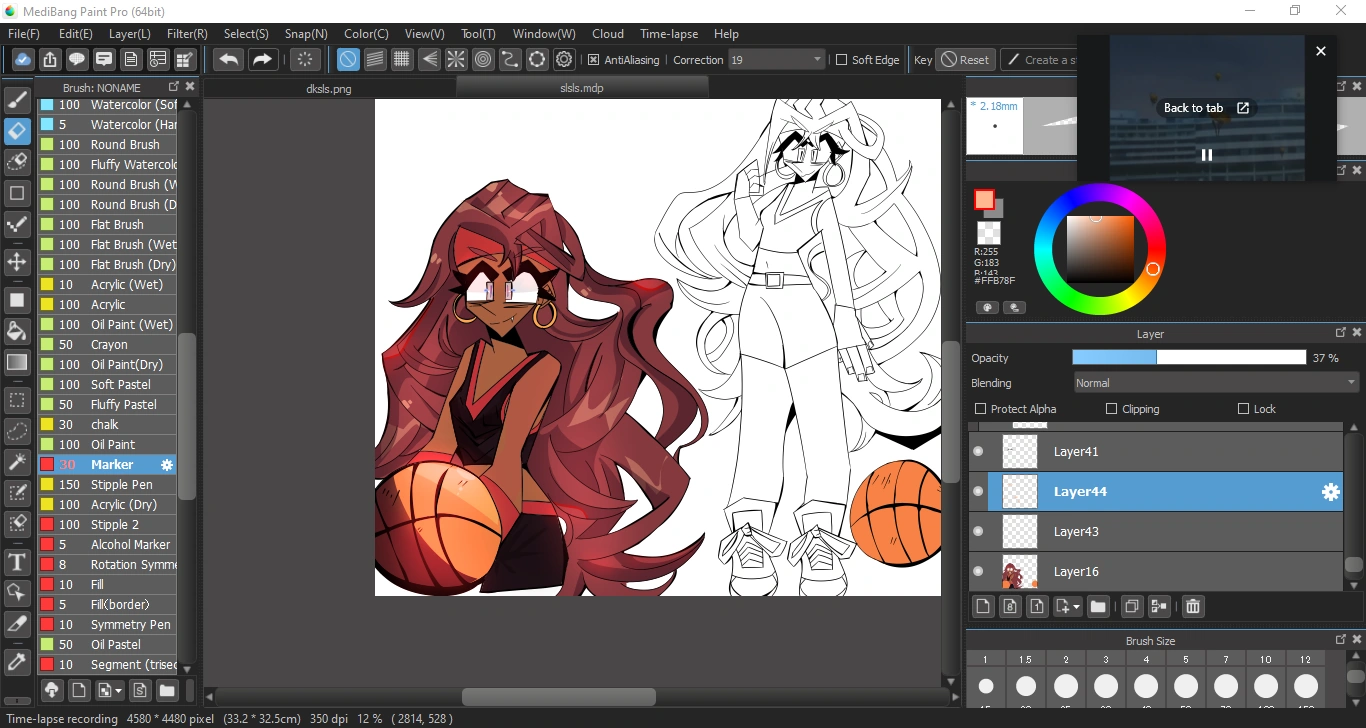This screenshot has width=1366, height=728.
Task: Open the new layer type dropdown arrow
Action: 1076,606
